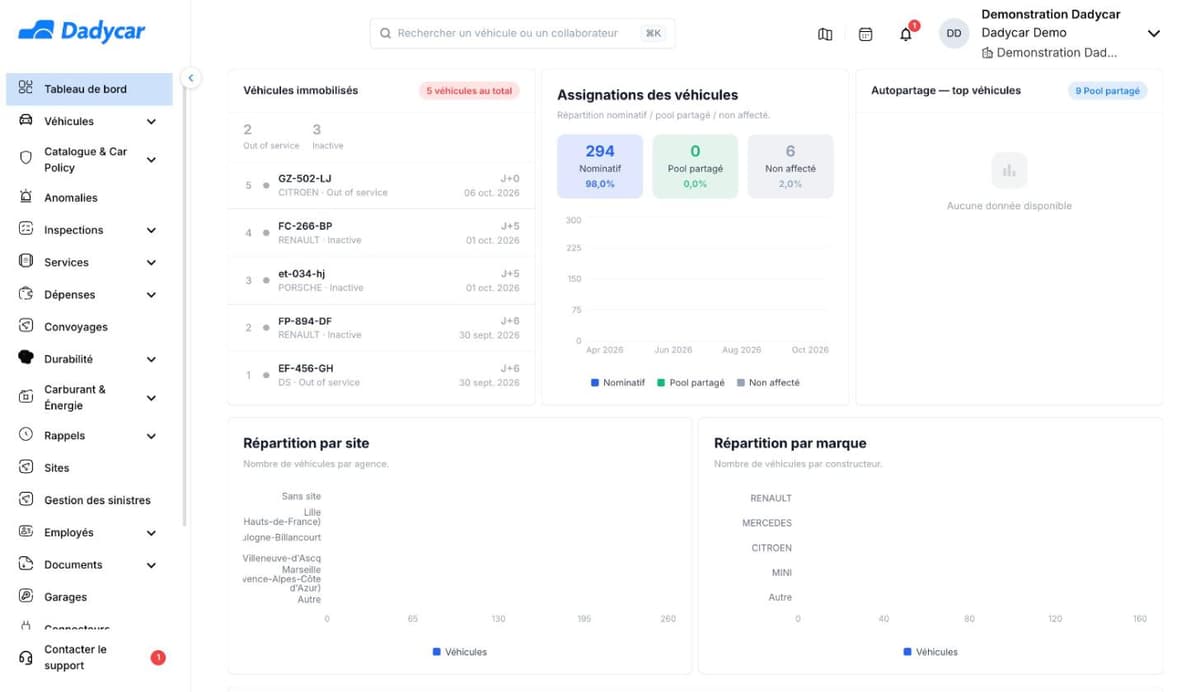The height and width of the screenshot is (692, 1200).
Task: Expand the Employés submenu chevron
Action: [151, 533]
